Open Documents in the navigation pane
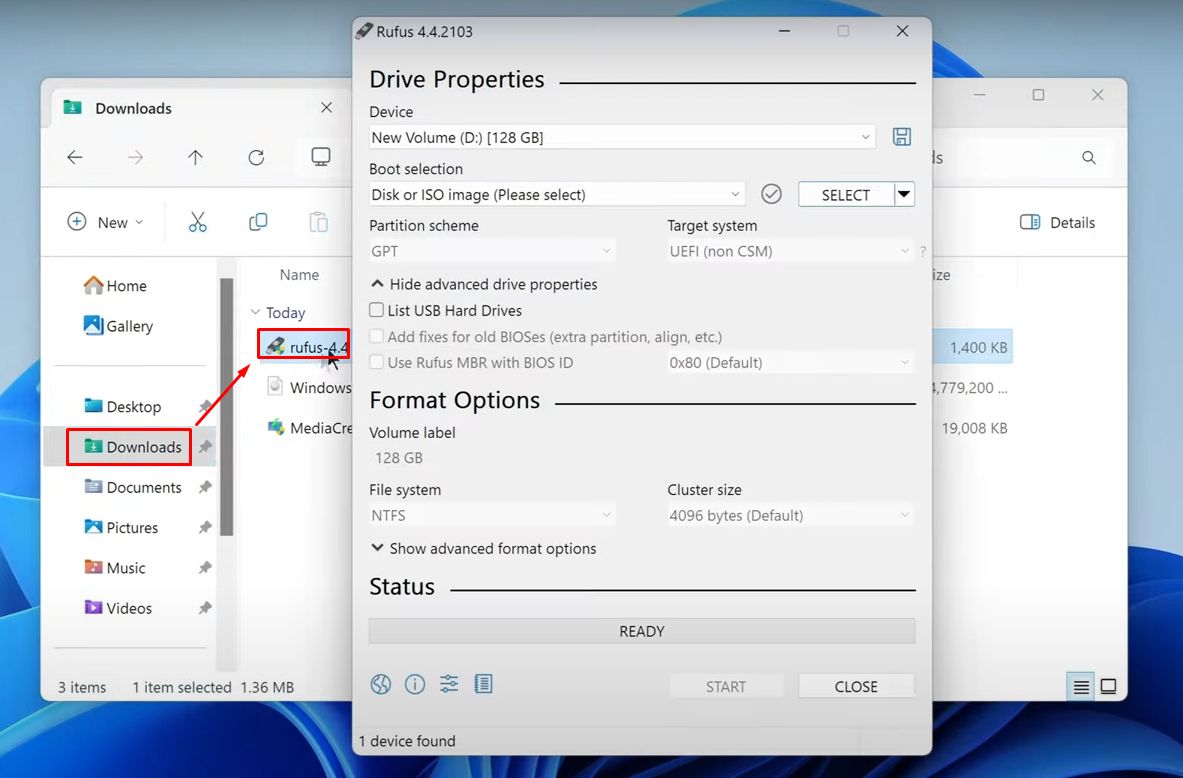 click(x=134, y=487)
